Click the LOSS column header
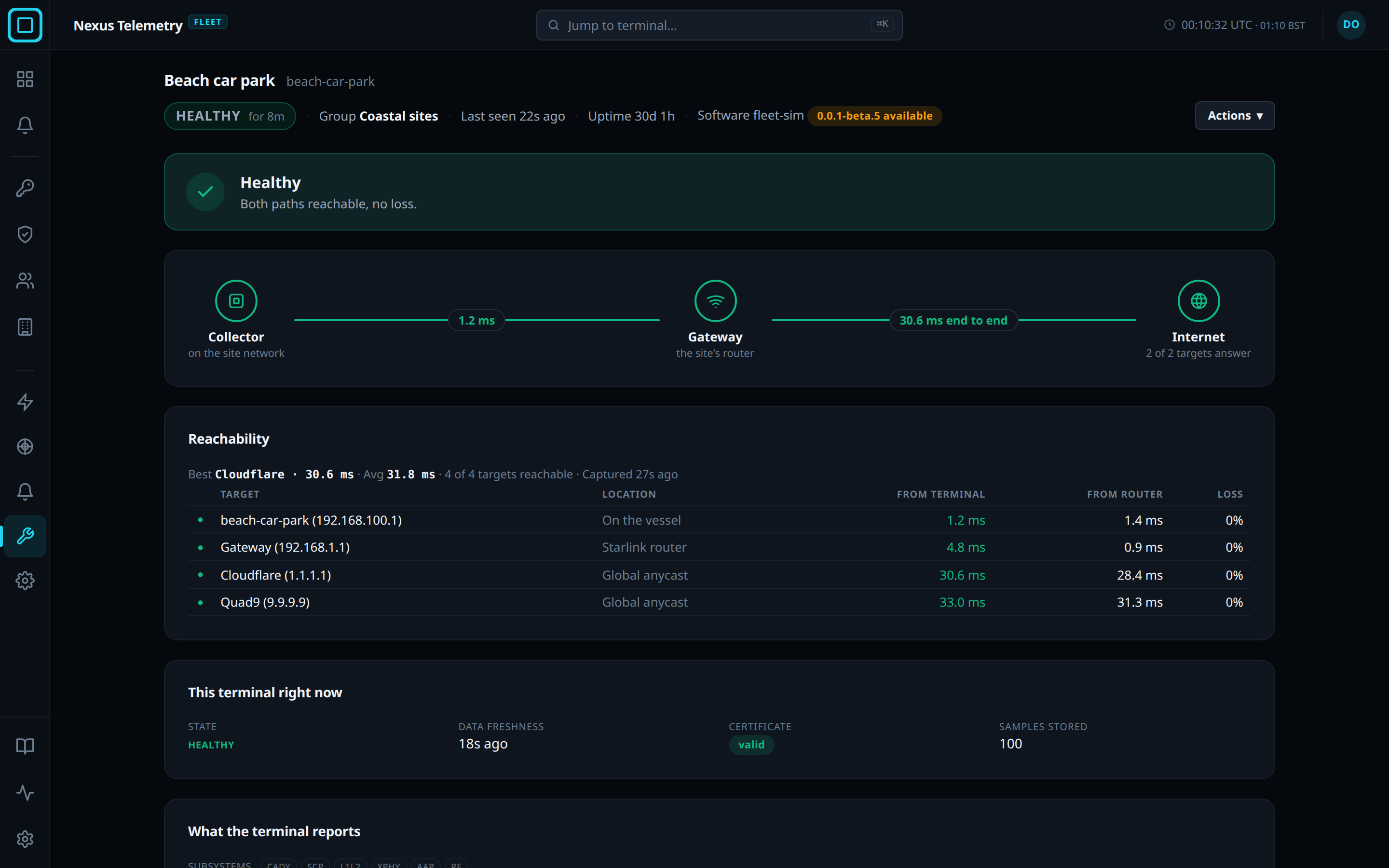The width and height of the screenshot is (1389, 868). (1230, 494)
